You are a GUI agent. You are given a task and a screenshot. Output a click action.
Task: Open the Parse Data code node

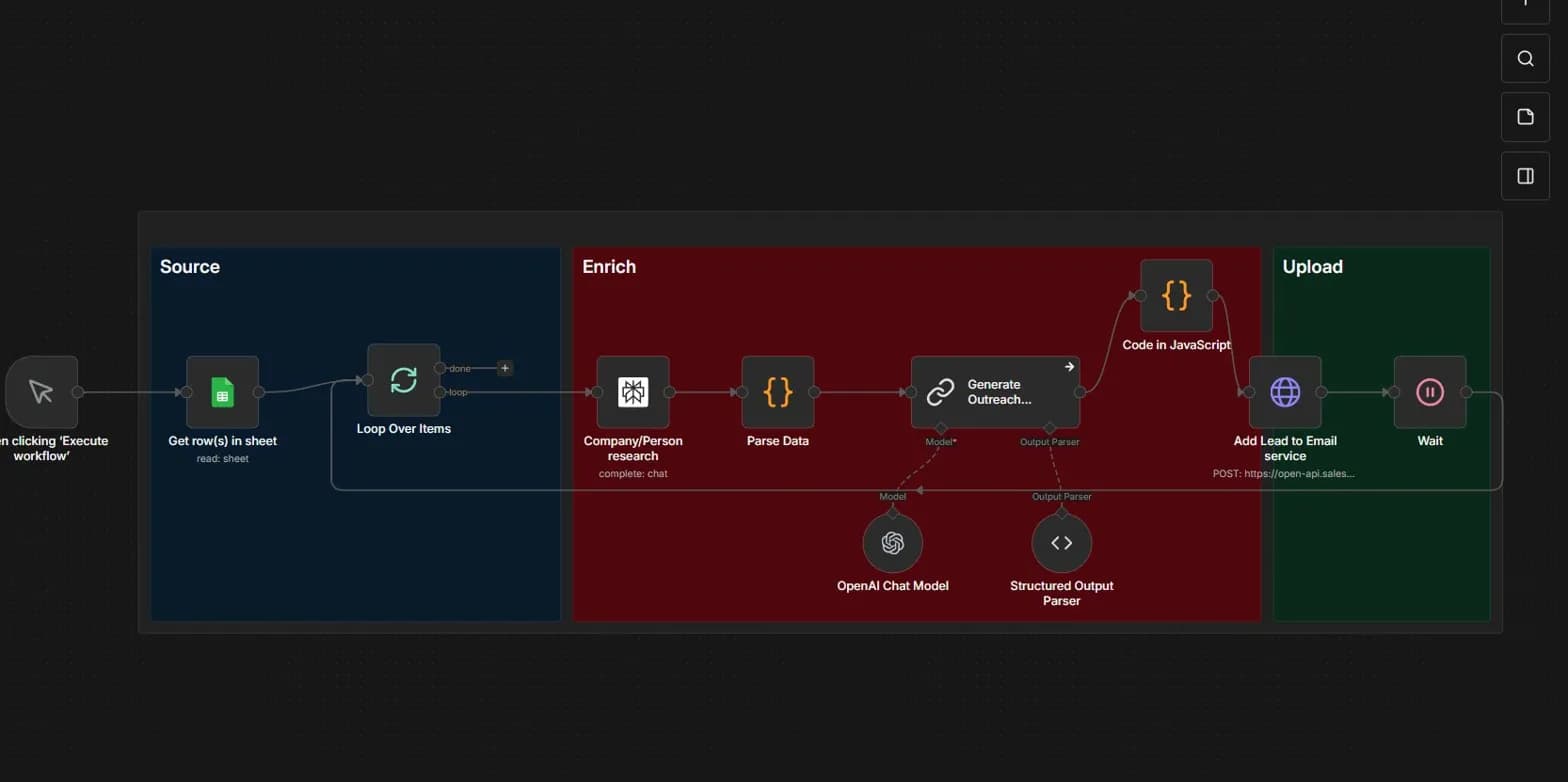point(778,392)
